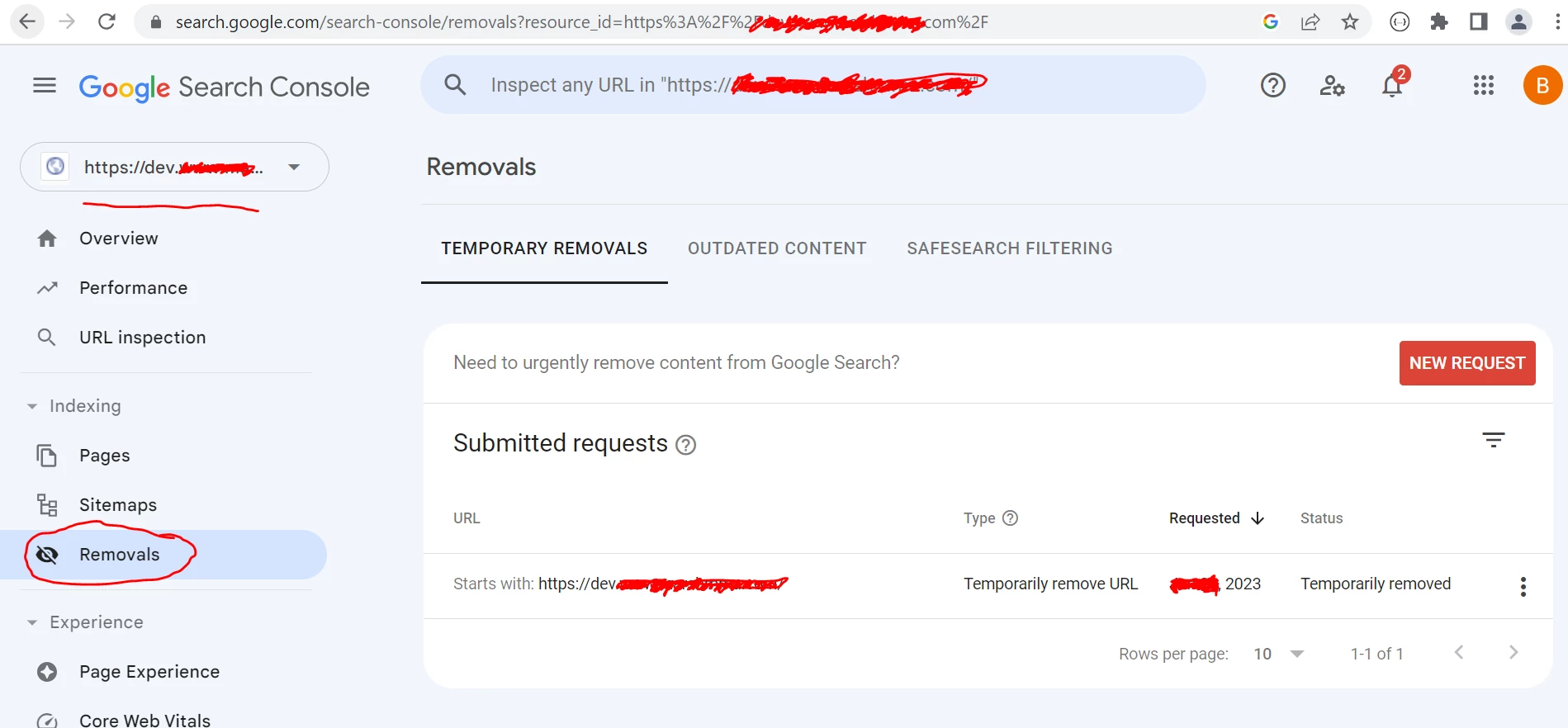Go to previous page of results
The width and height of the screenshot is (1568, 728).
[x=1459, y=652]
